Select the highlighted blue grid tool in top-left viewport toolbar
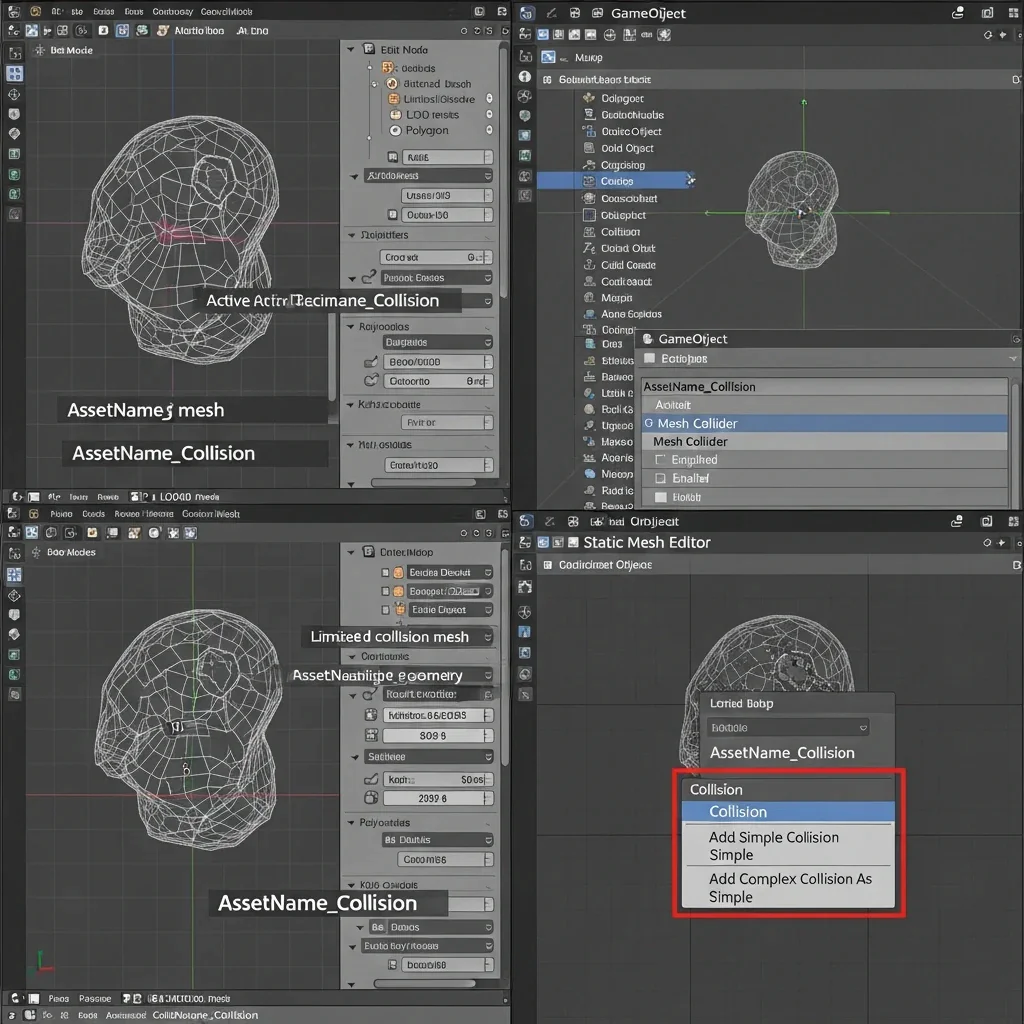This screenshot has height=1024, width=1024. pyautogui.click(x=15, y=73)
